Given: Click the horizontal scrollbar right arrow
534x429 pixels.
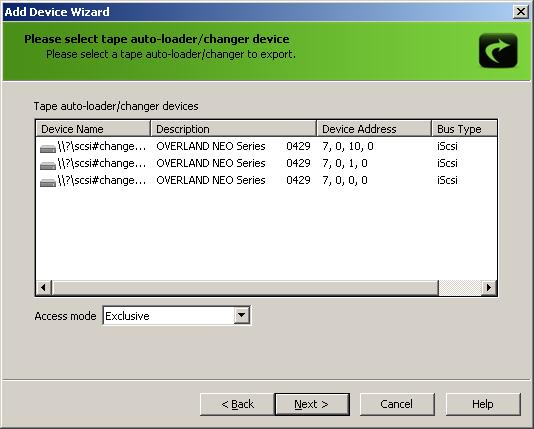Looking at the screenshot, I should click(489, 287).
